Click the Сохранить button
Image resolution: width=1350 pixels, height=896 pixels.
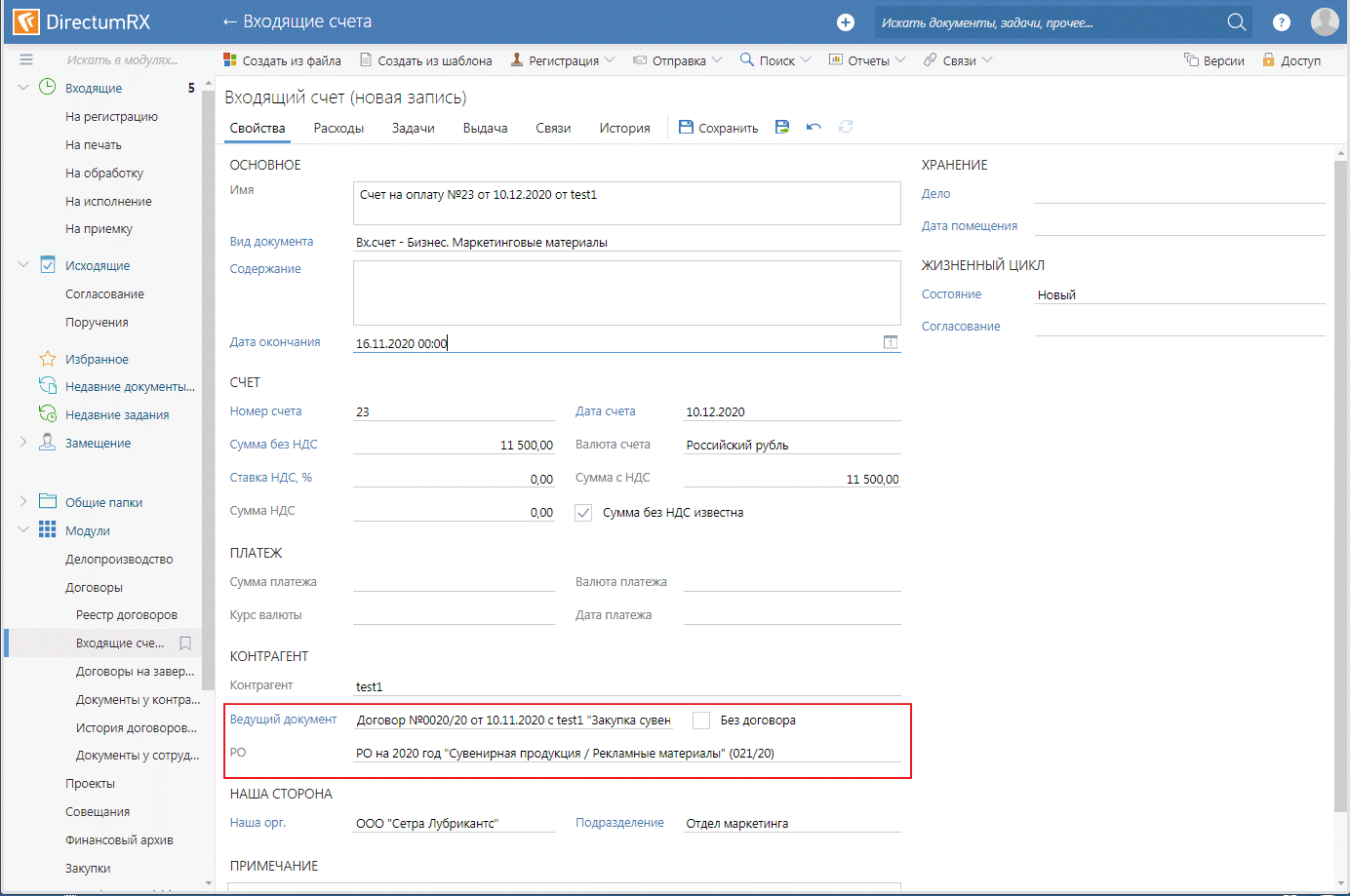[719, 128]
